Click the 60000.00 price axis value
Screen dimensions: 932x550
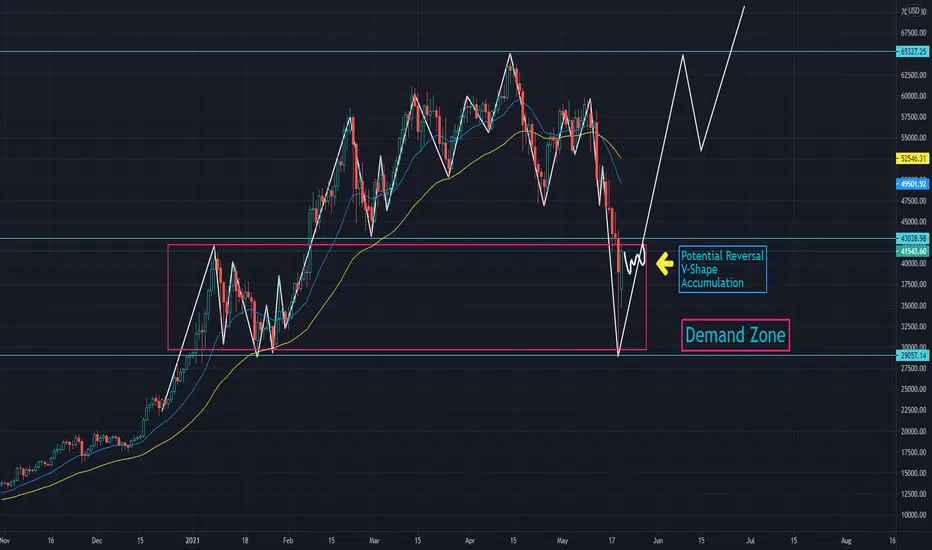(913, 96)
